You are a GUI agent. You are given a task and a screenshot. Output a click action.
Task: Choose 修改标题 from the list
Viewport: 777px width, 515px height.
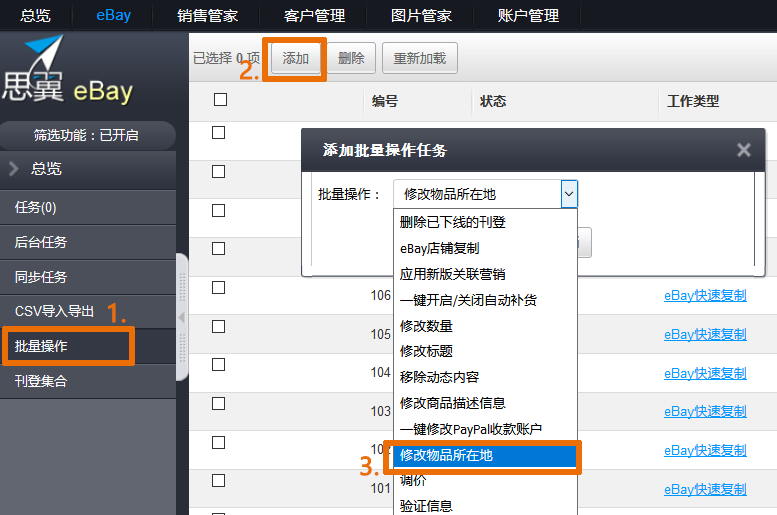point(485,351)
